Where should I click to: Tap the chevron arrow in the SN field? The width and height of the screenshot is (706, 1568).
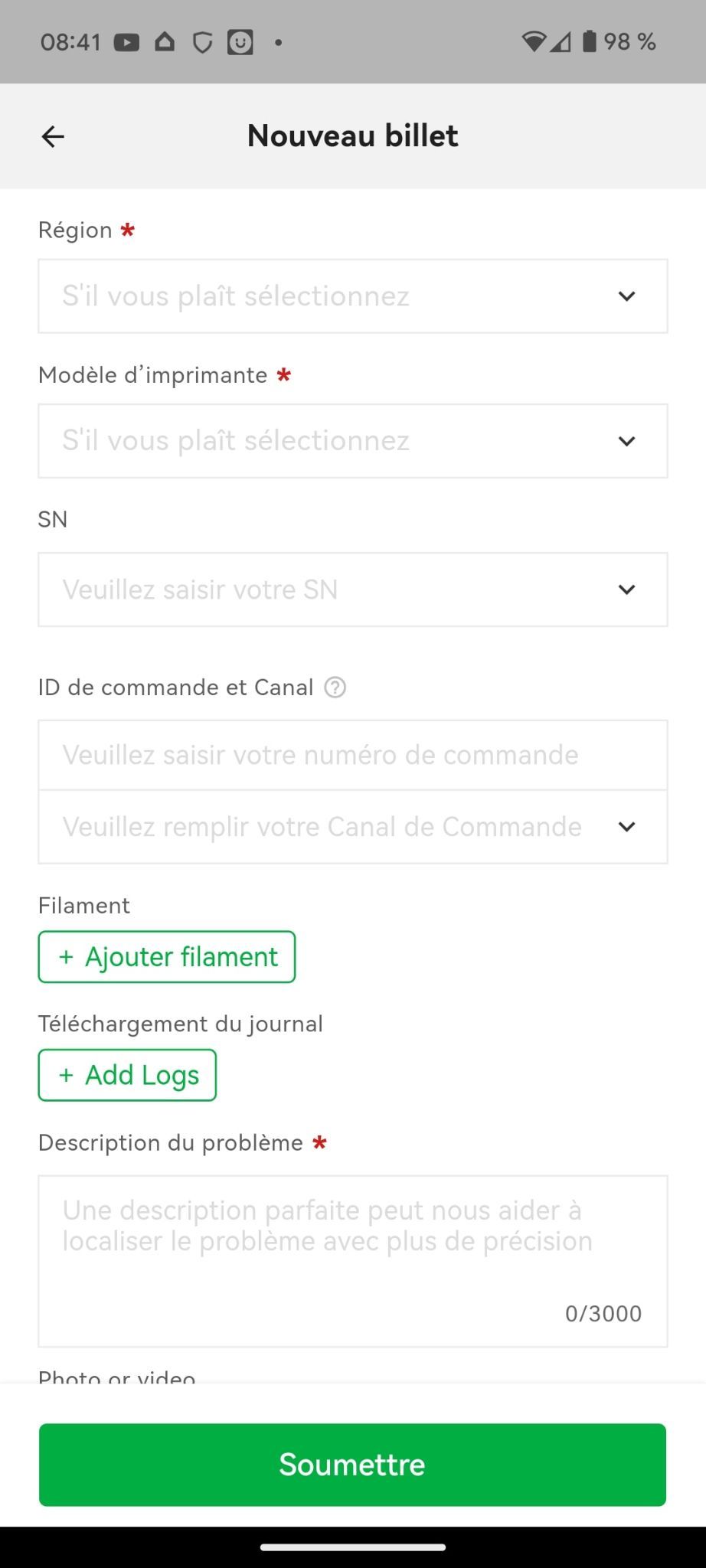click(626, 590)
